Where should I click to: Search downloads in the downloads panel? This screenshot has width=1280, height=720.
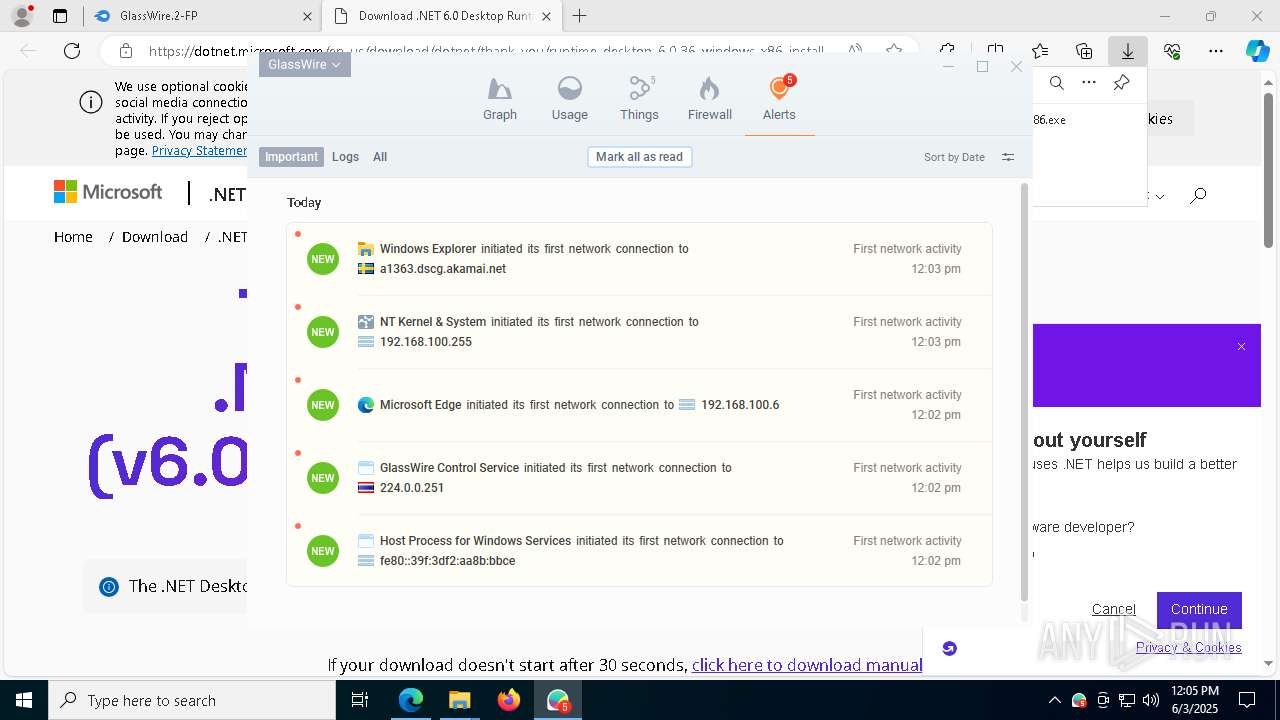(x=1056, y=83)
